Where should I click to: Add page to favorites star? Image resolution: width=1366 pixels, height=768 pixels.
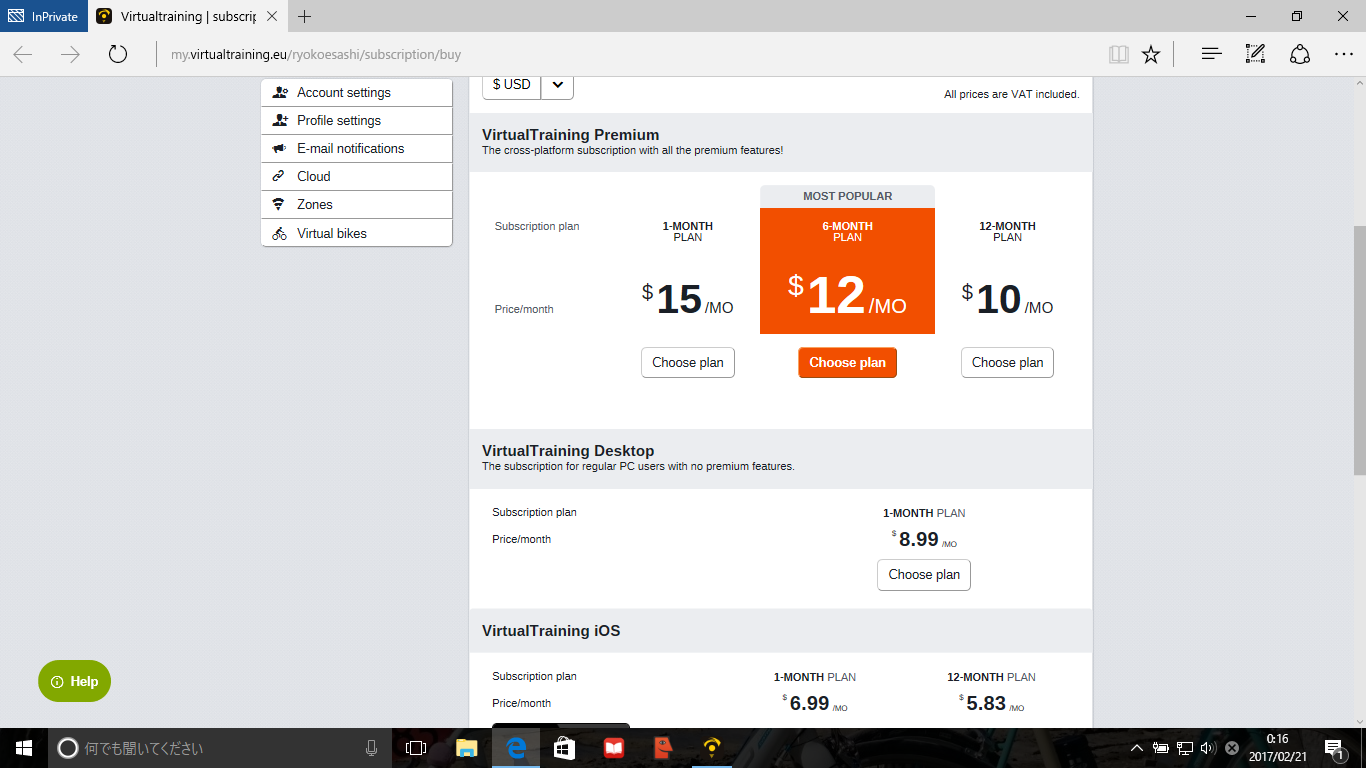coord(1151,54)
